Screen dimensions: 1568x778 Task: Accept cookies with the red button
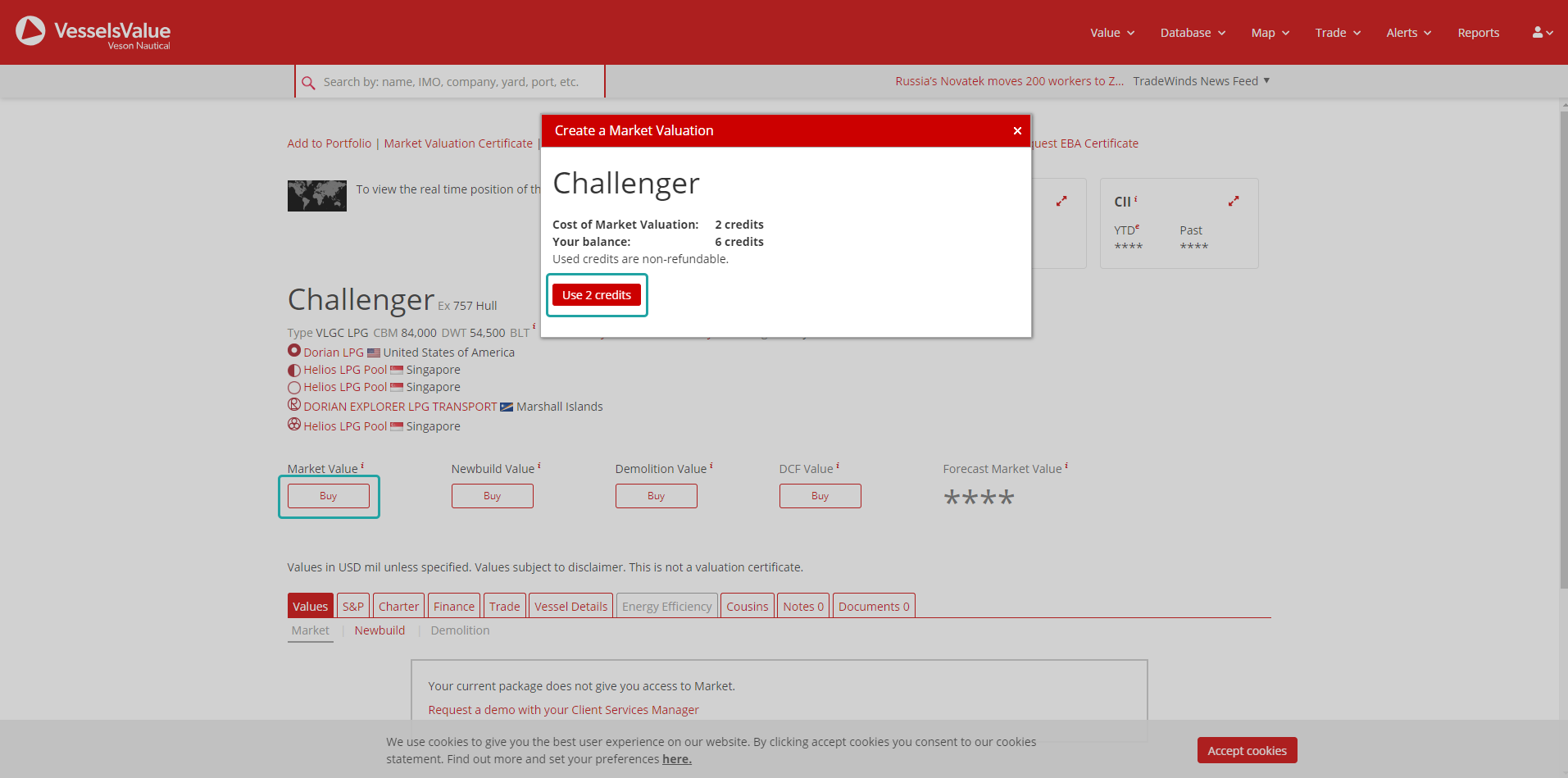coord(1246,751)
